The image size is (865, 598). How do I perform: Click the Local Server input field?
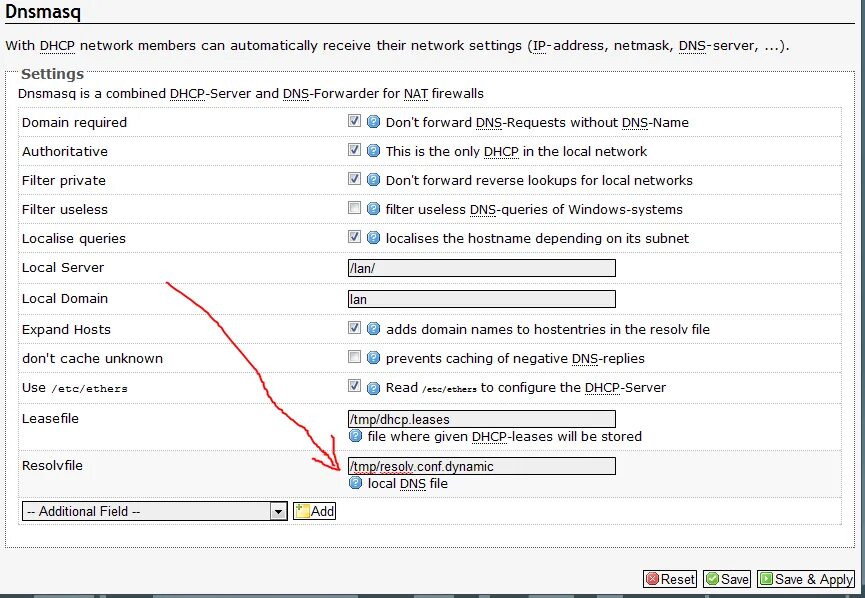tap(482, 268)
